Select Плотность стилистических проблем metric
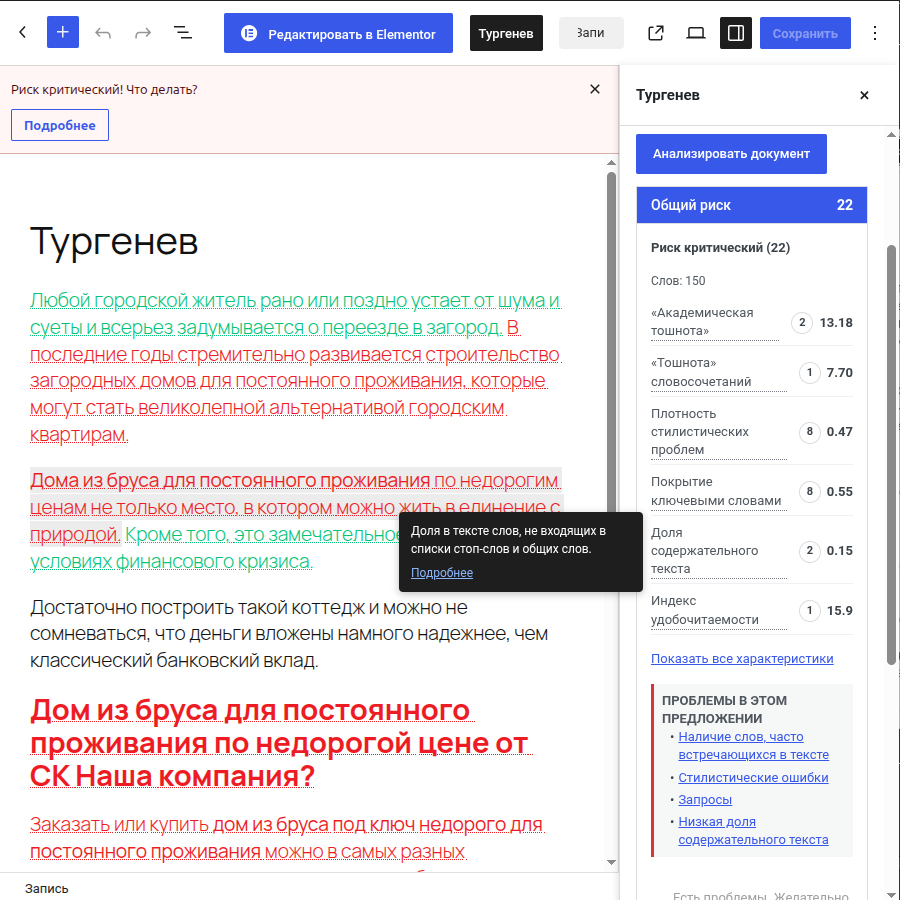The height and width of the screenshot is (900, 900). pyautogui.click(x=718, y=432)
